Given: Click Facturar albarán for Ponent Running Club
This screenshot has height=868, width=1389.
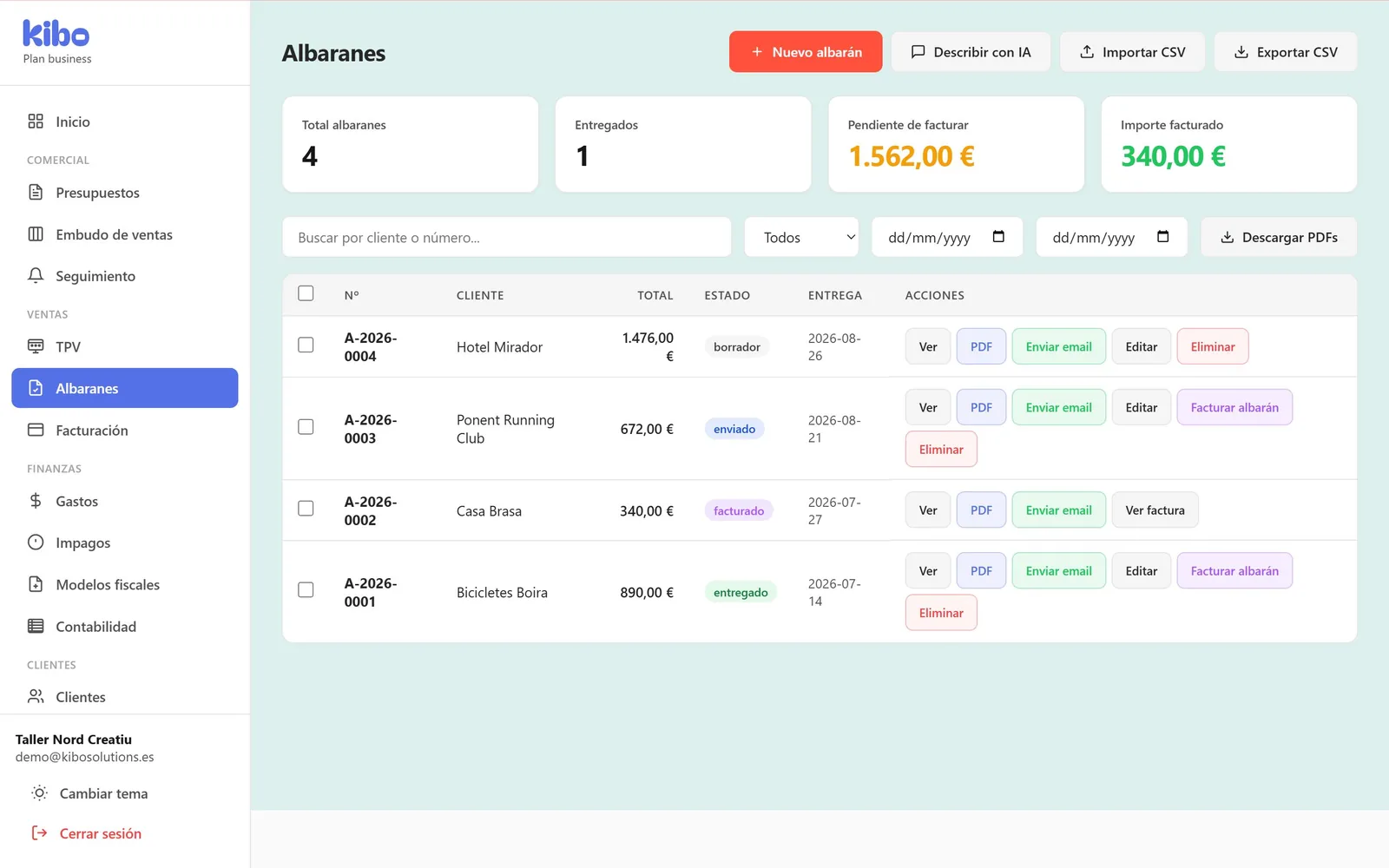Looking at the screenshot, I should pyautogui.click(x=1234, y=407).
